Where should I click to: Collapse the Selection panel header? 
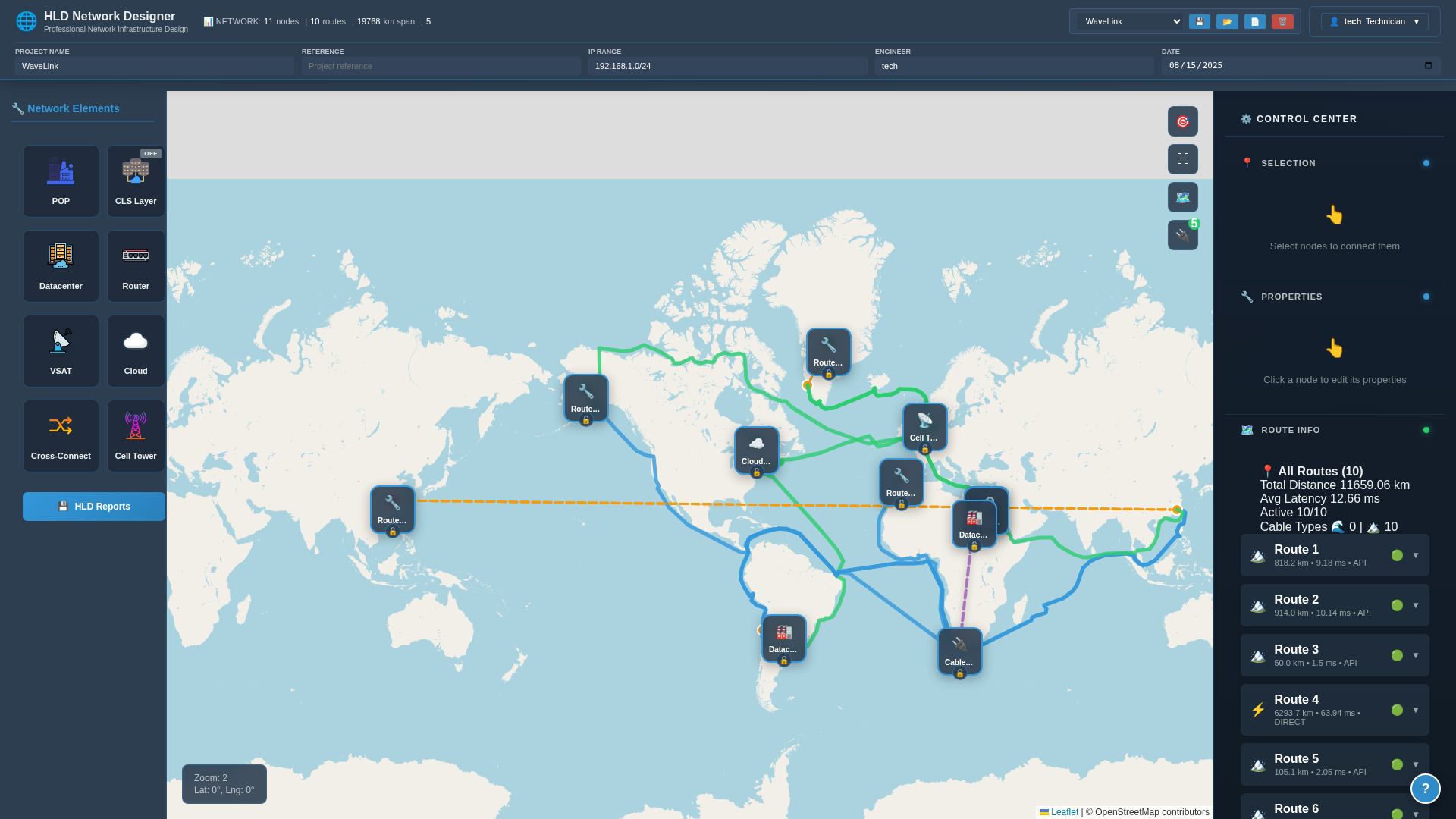(1335, 163)
